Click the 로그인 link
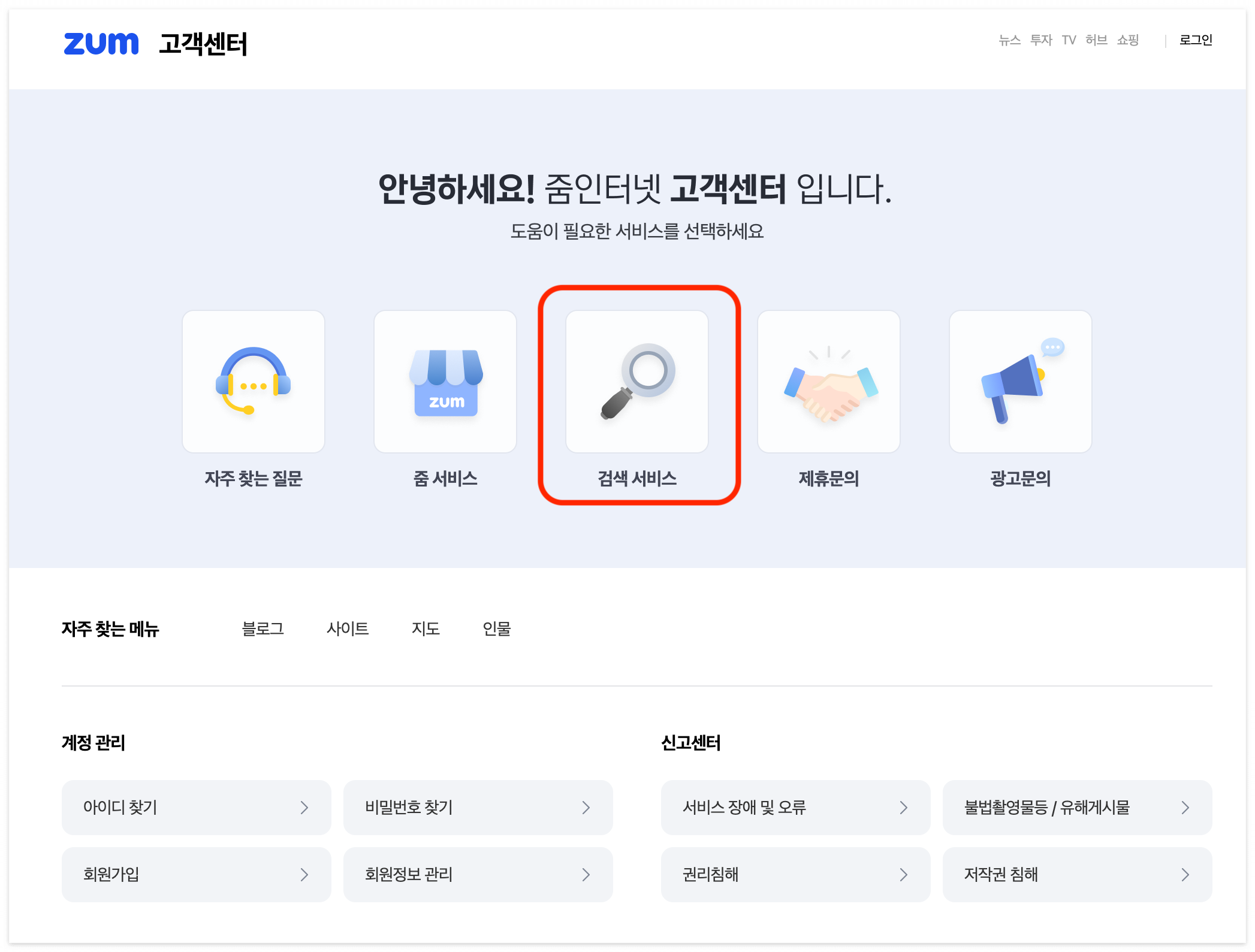The height and width of the screenshot is (952, 1255). [x=1196, y=40]
